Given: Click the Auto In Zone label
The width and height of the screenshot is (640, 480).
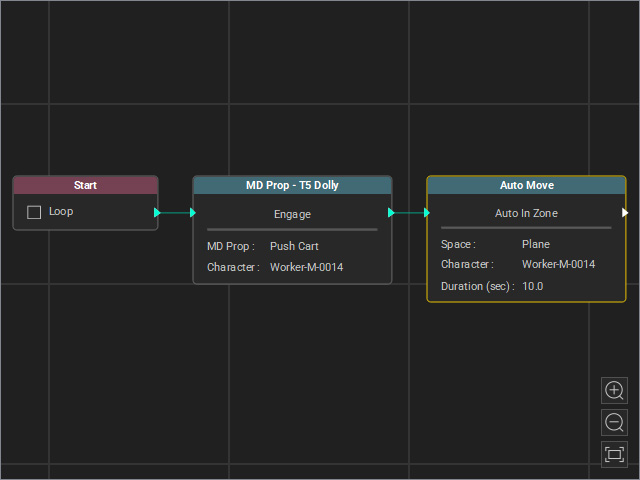Looking at the screenshot, I should pyautogui.click(x=526, y=213).
